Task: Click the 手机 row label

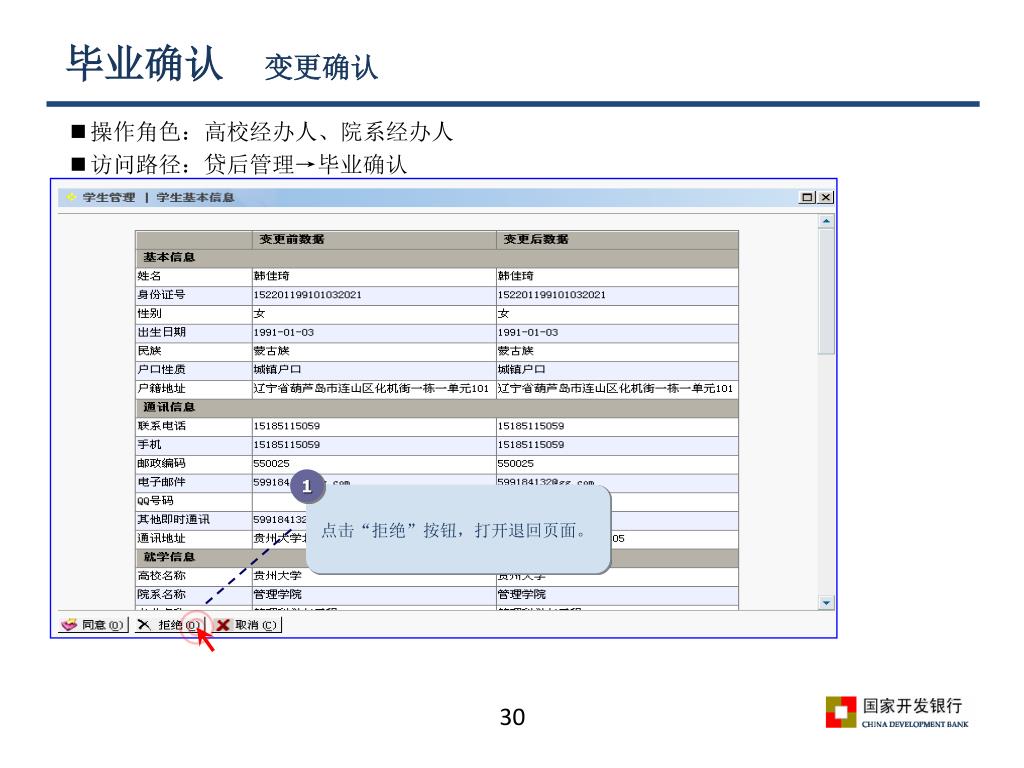Action: tap(149, 445)
